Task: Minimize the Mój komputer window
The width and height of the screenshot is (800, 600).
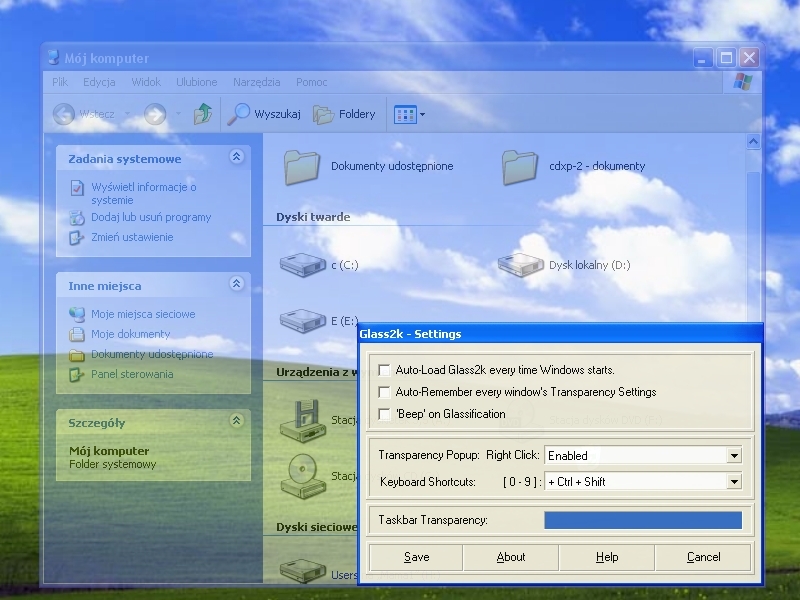Action: point(703,58)
